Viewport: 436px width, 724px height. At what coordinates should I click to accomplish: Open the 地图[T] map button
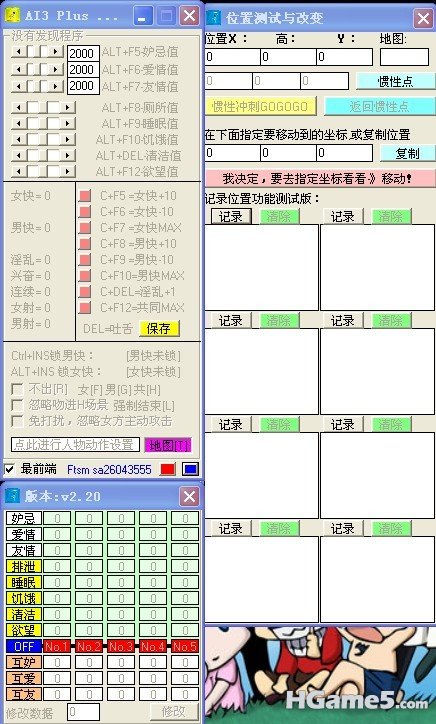tap(168, 445)
